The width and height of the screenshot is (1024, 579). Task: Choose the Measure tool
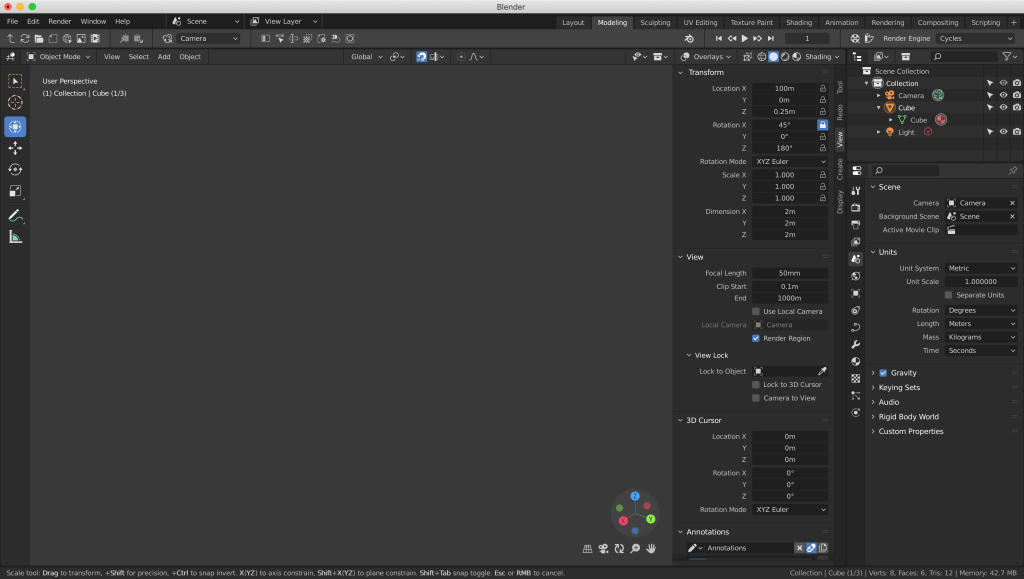point(15,237)
